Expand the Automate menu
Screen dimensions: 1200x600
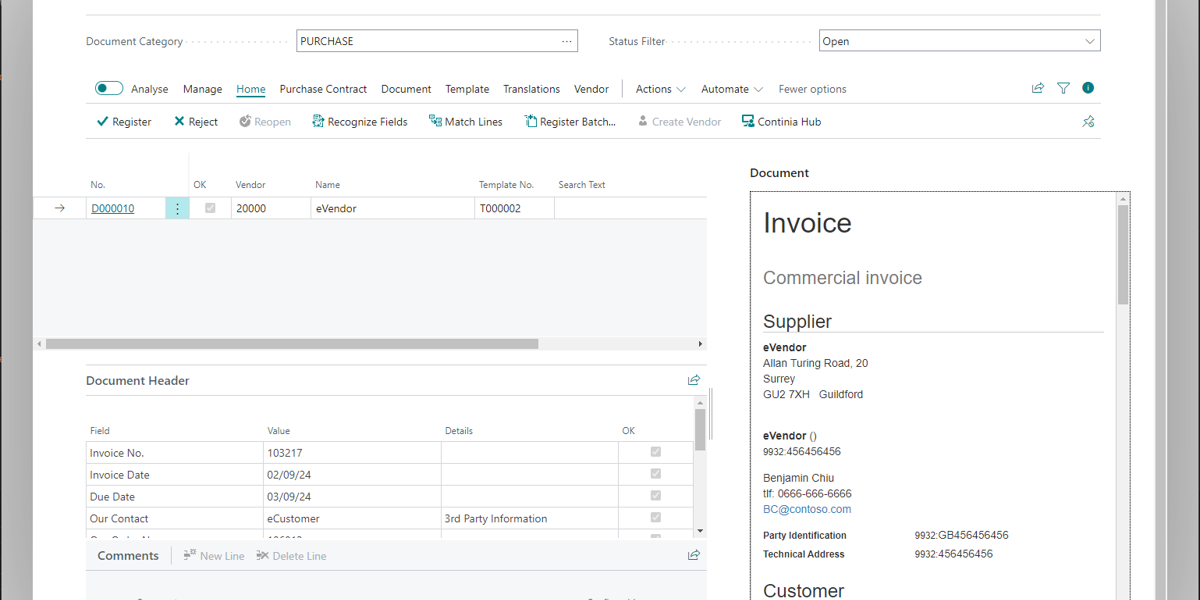pyautogui.click(x=731, y=89)
